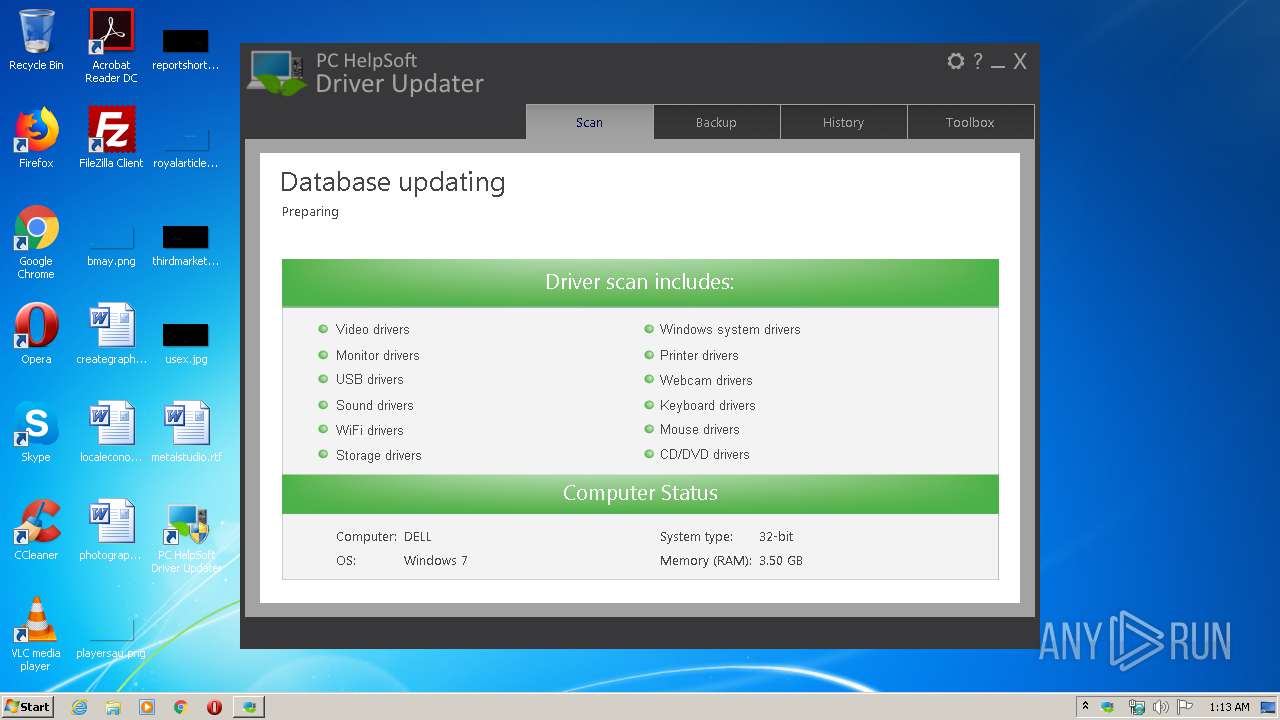Switch to the Scan tab
The image size is (1280, 720).
pos(590,122)
